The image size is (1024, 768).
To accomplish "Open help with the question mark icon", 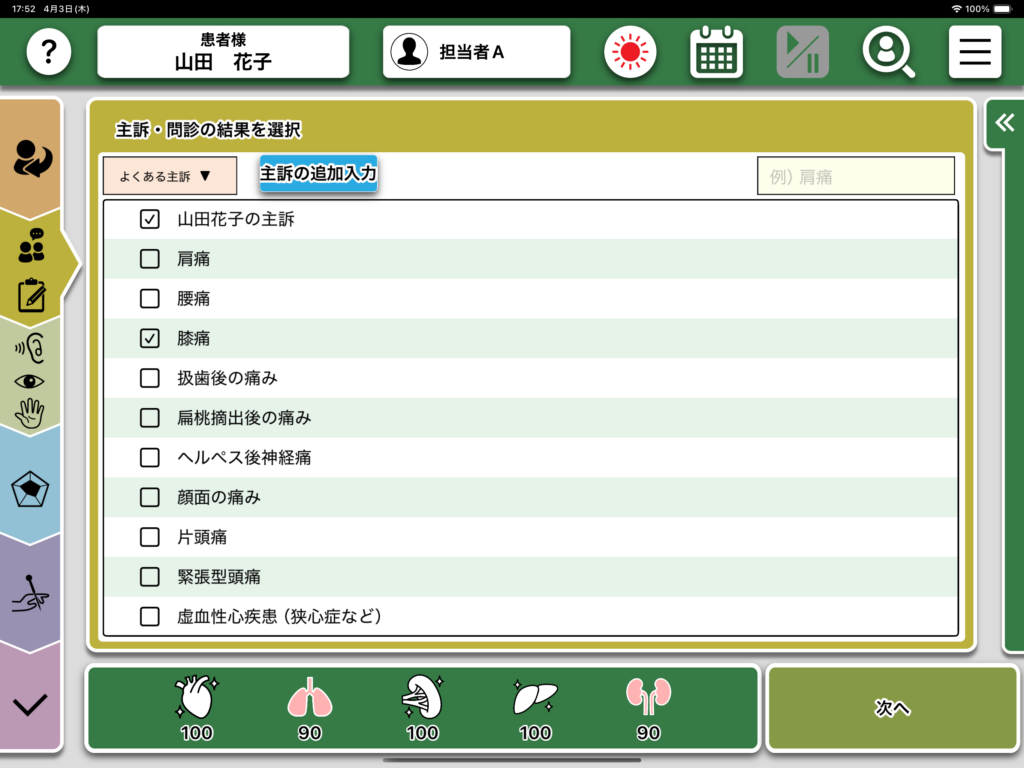I will [x=49, y=52].
